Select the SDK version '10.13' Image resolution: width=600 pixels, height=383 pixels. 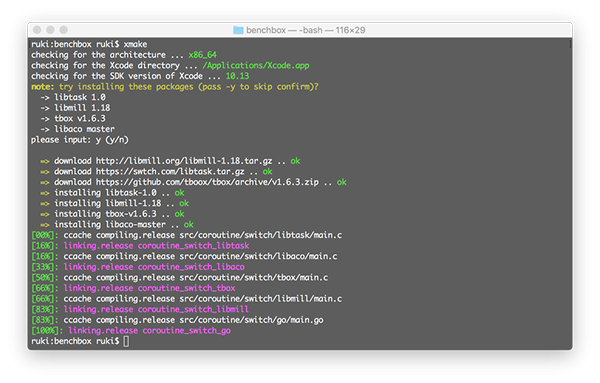tap(237, 76)
